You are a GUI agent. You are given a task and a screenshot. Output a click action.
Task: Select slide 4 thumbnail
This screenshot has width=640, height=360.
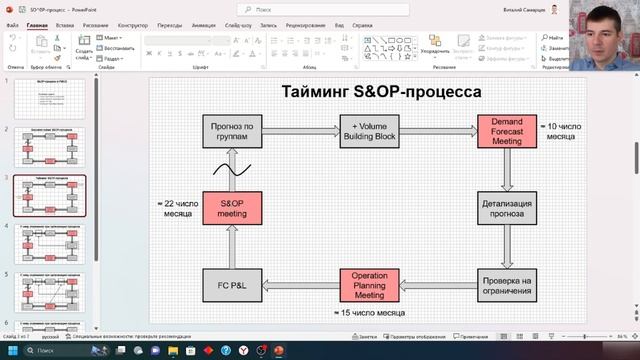pos(50,244)
